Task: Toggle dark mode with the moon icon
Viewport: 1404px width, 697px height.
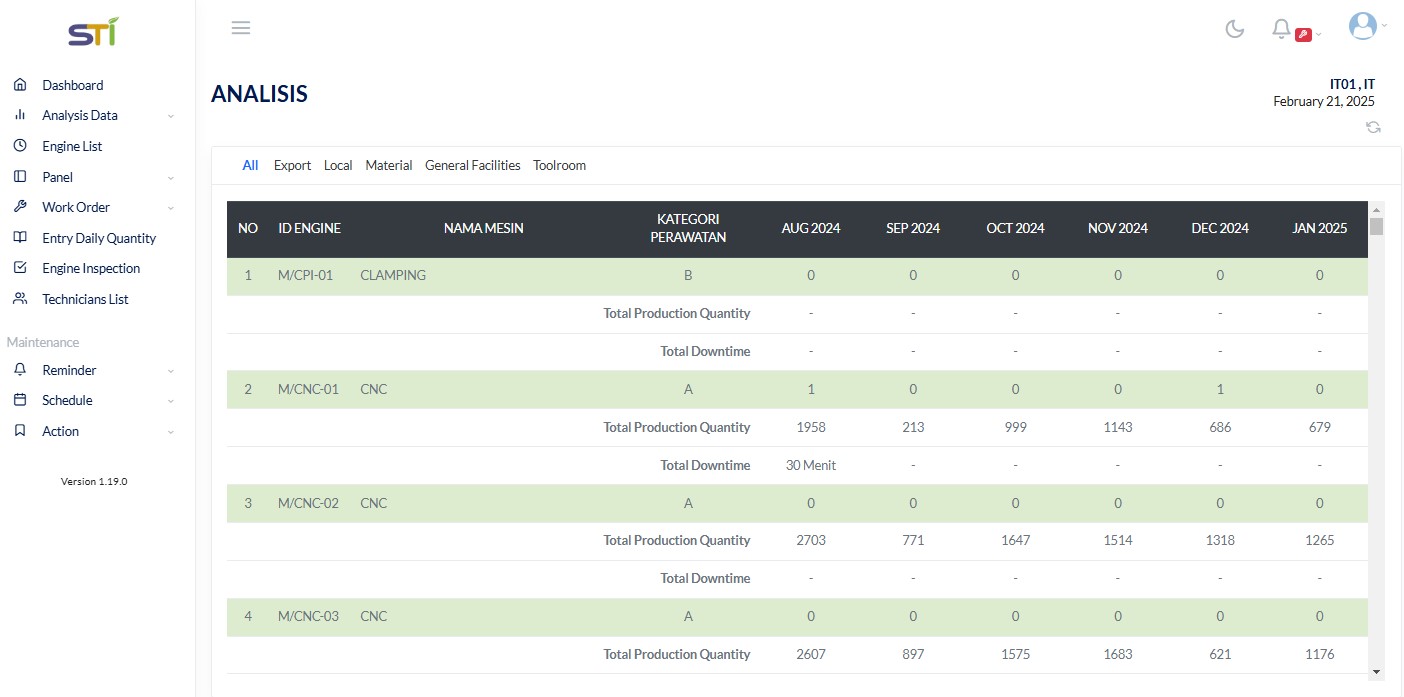Action: (x=1235, y=29)
